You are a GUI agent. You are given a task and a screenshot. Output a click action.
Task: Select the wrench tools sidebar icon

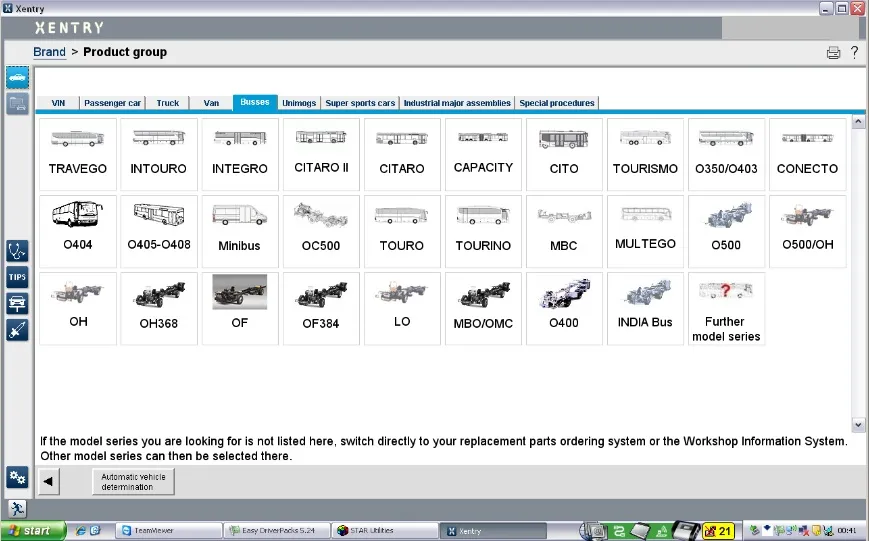(x=17, y=330)
